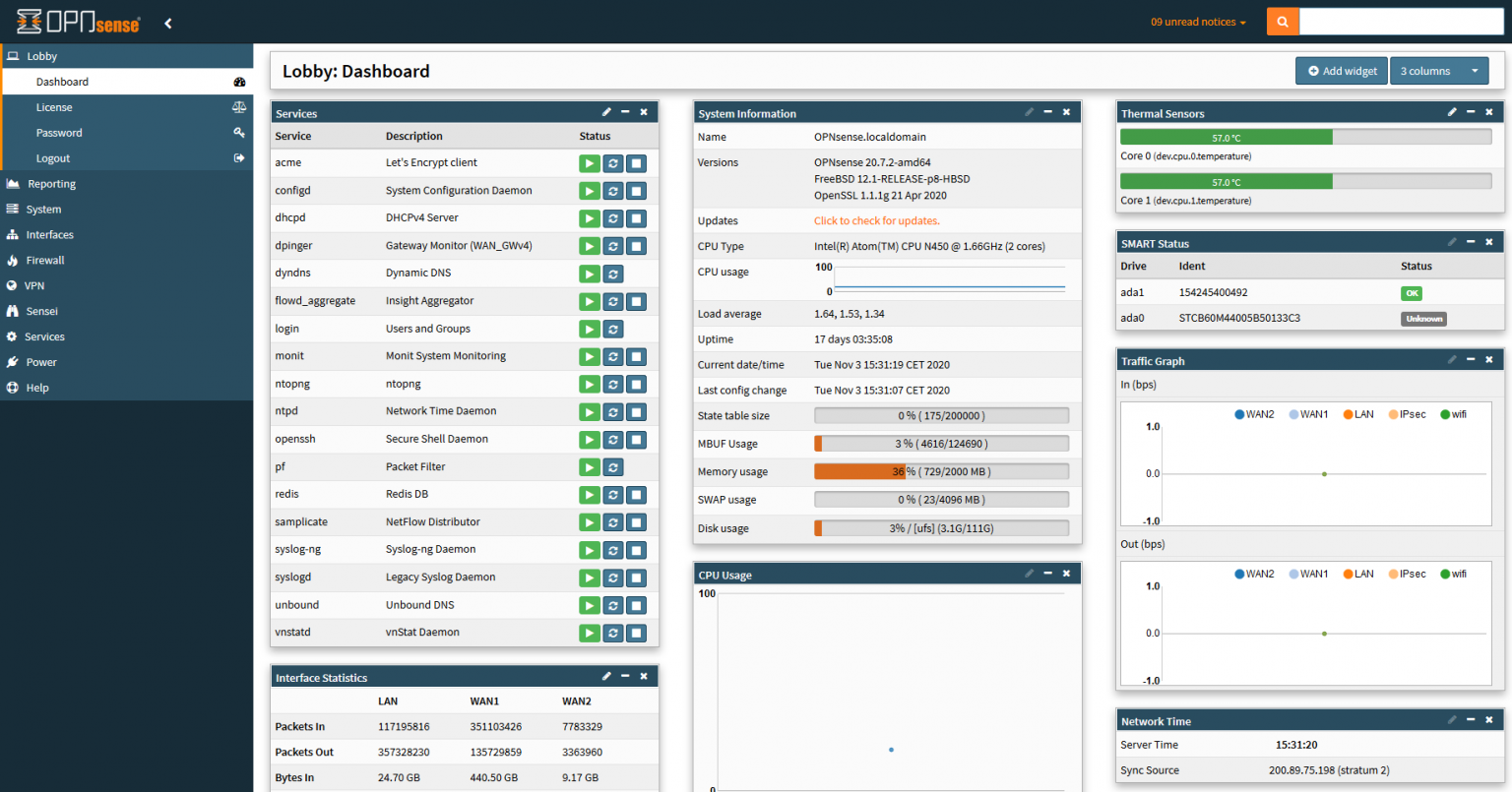Click the search magnifier icon
Screen dimensions: 1512x792
(x=1283, y=22)
